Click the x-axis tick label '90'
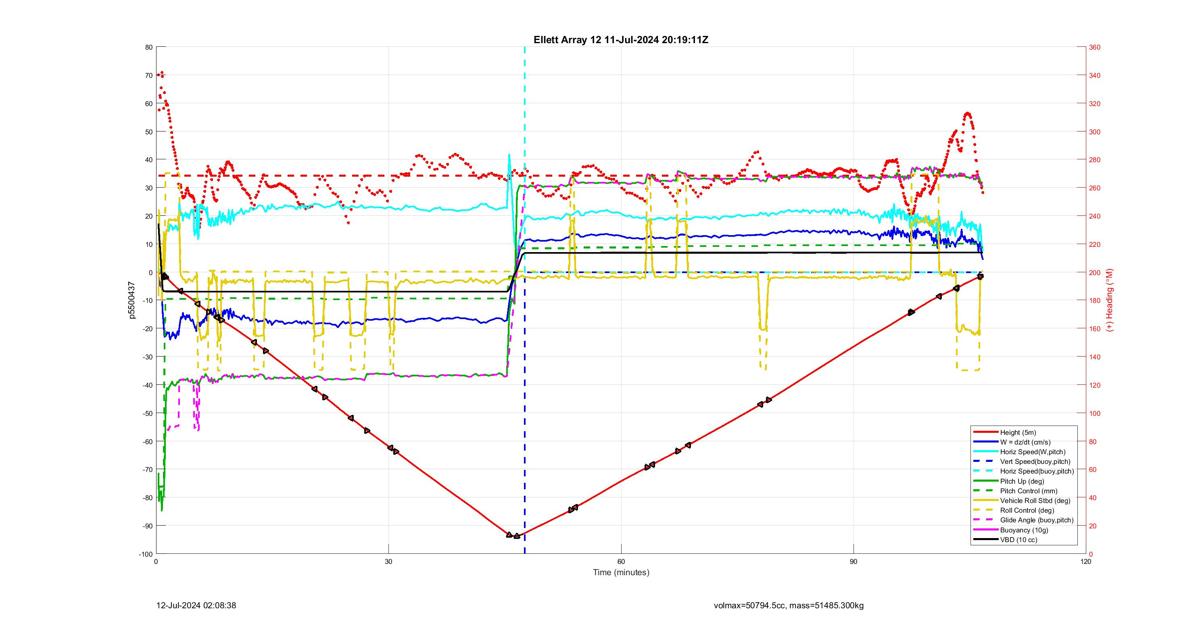This screenshot has width=1200, height=622. click(854, 561)
